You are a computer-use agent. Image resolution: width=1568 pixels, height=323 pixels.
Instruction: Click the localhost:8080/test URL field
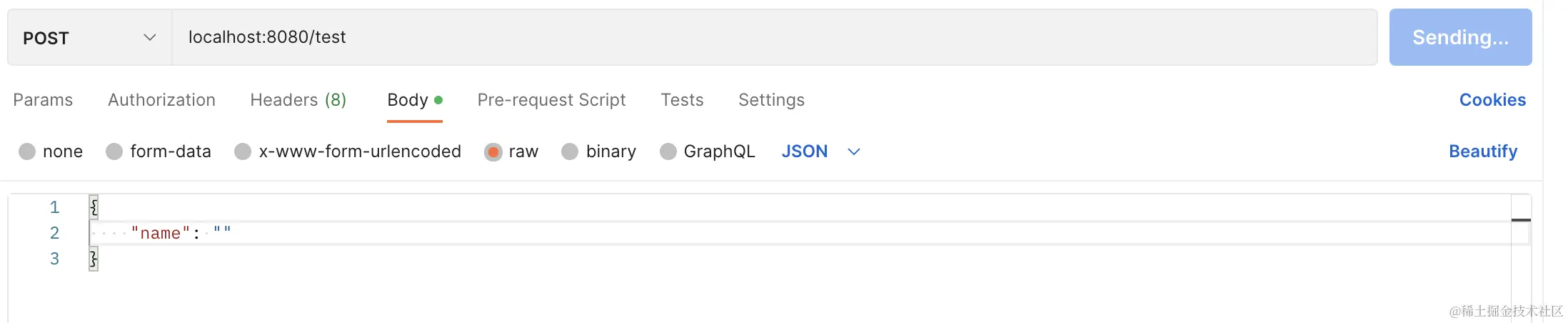point(774,37)
